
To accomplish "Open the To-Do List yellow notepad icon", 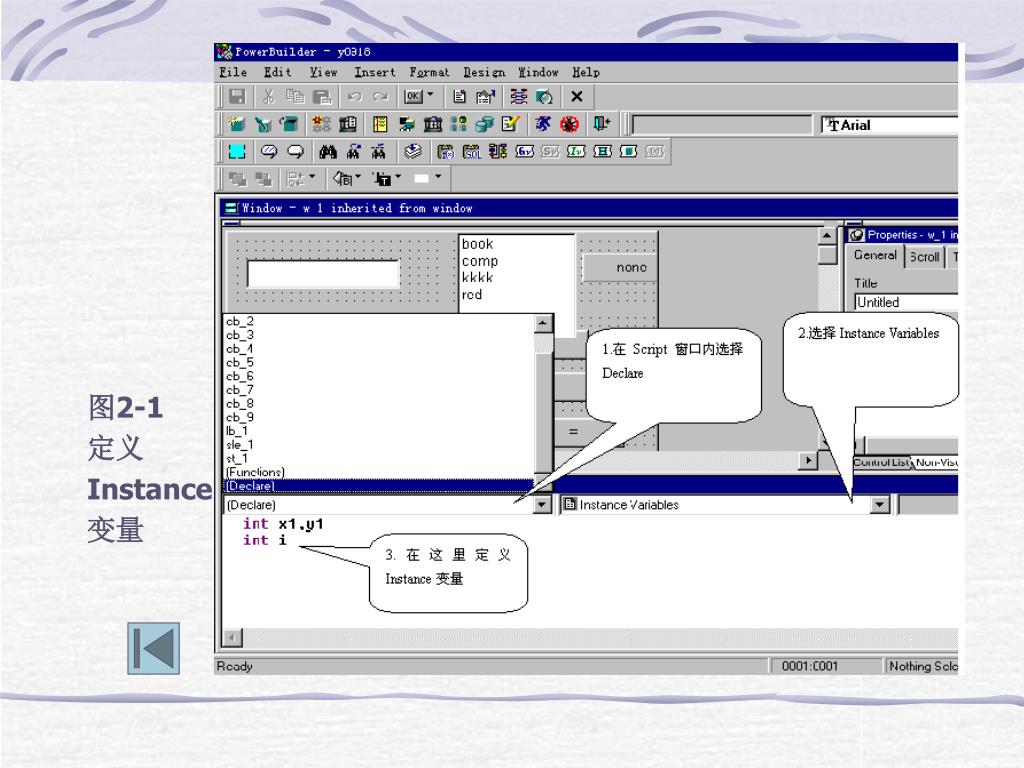I will click(x=380, y=123).
